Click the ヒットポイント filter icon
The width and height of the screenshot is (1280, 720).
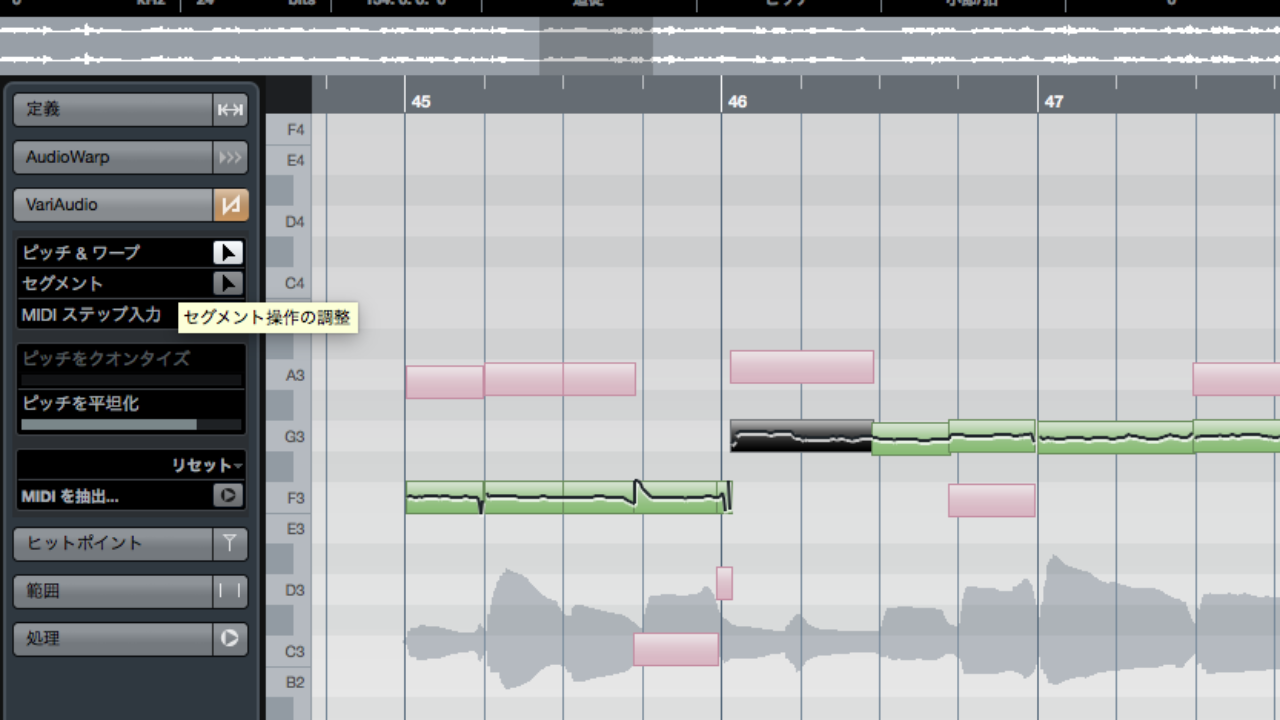pos(230,543)
